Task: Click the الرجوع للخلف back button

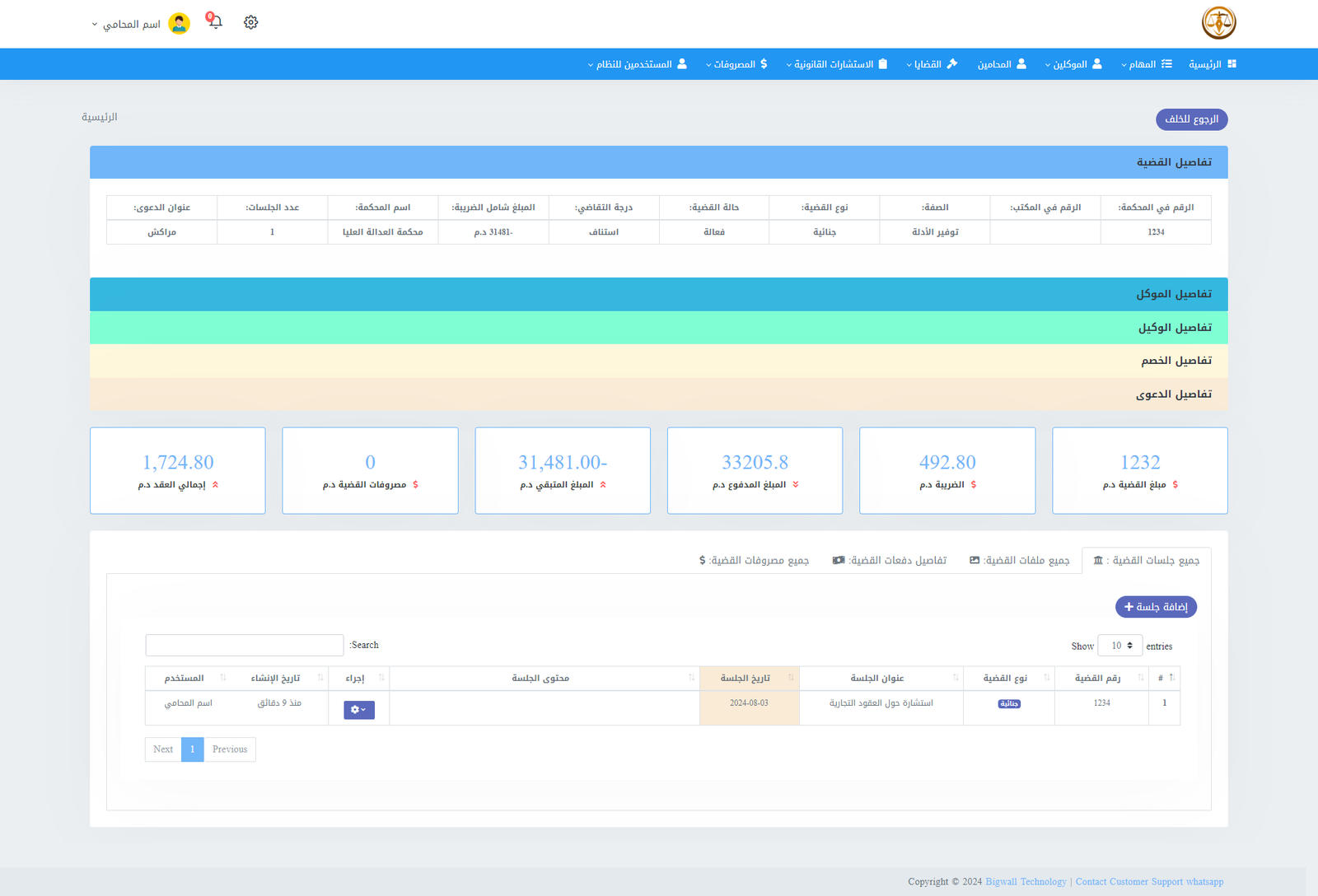Action: click(x=1192, y=119)
